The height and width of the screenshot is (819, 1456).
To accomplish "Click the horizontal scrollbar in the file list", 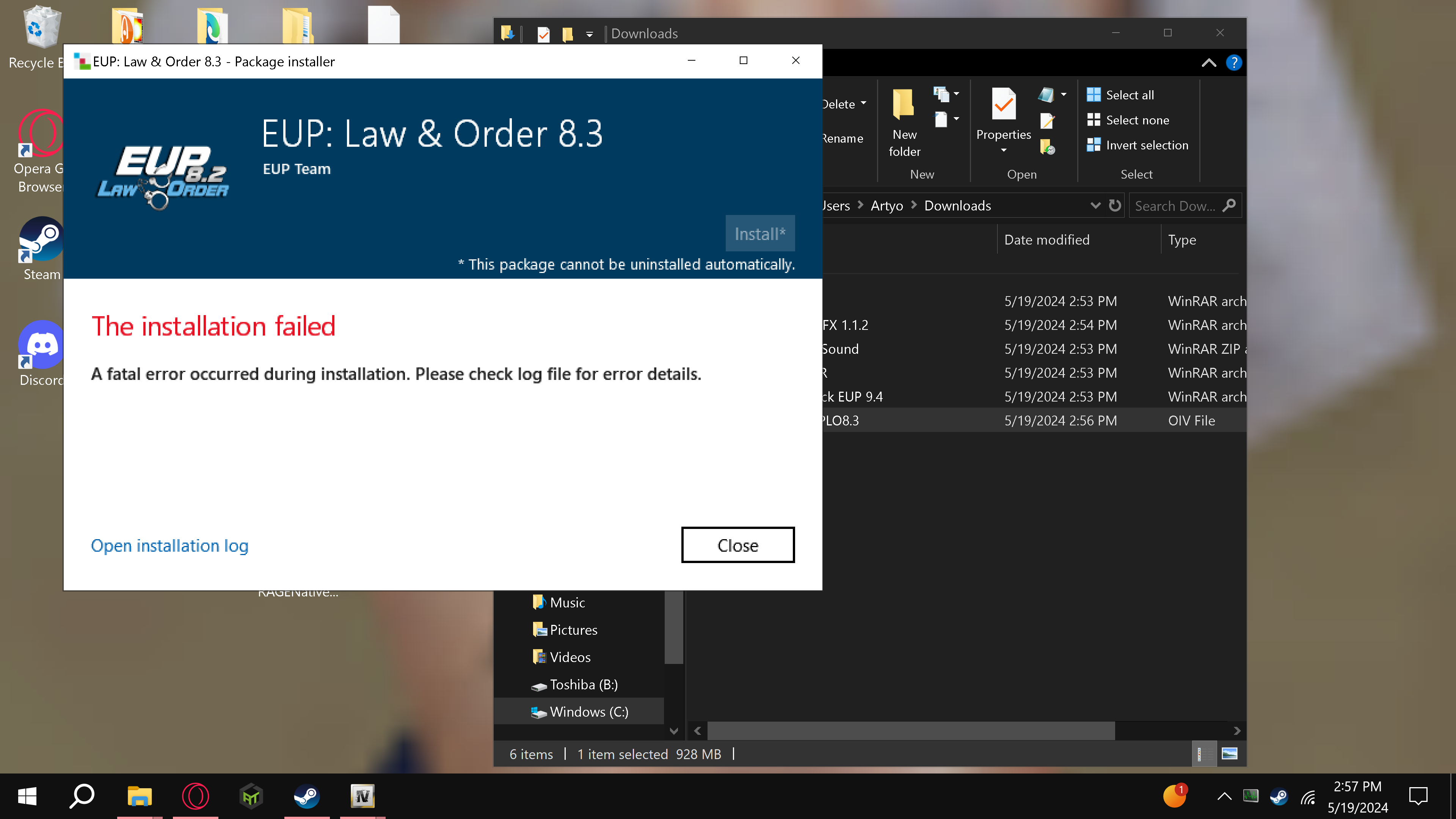I will pos(911,730).
